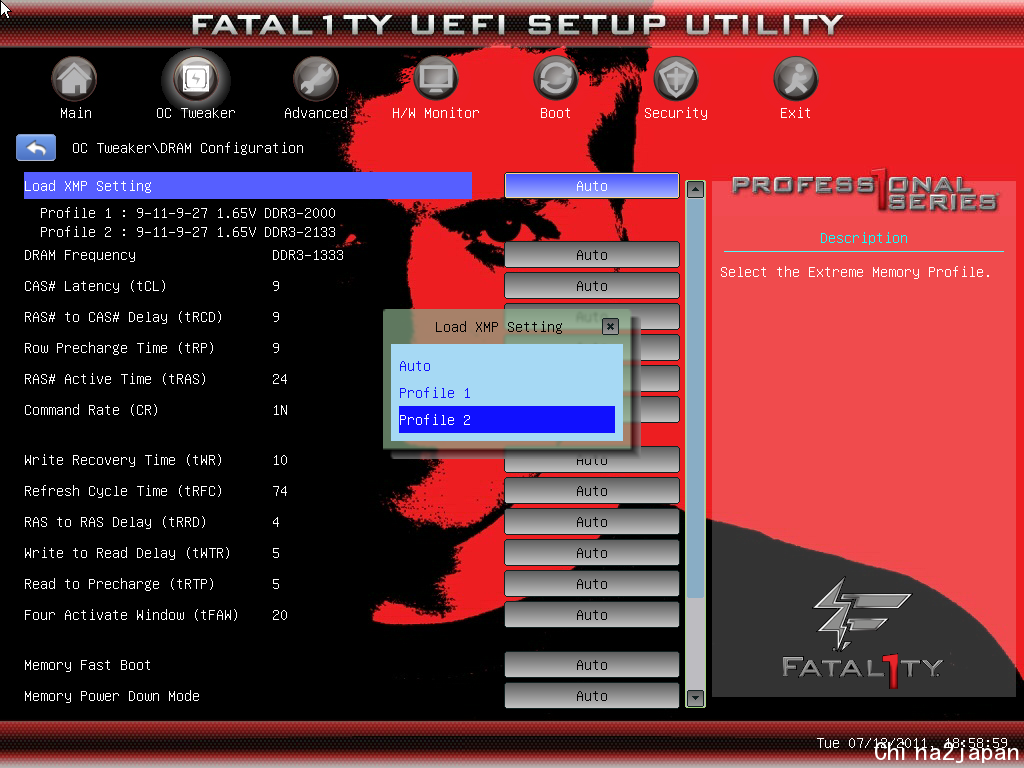This screenshot has height=768, width=1024.
Task: Click the Select the Extreme Memory Profile text
Action: (x=856, y=272)
